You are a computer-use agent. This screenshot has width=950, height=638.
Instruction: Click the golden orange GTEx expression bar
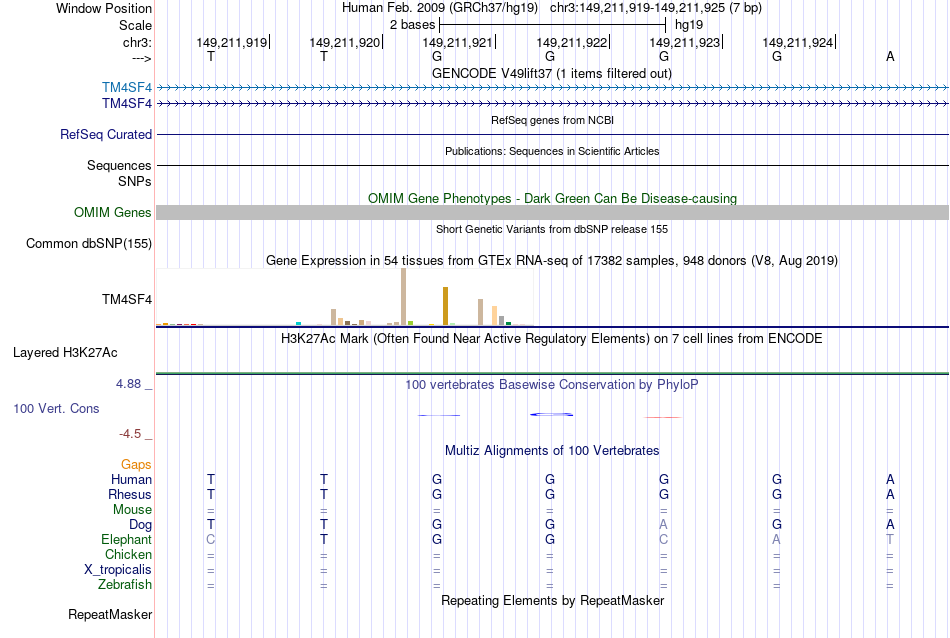445,306
